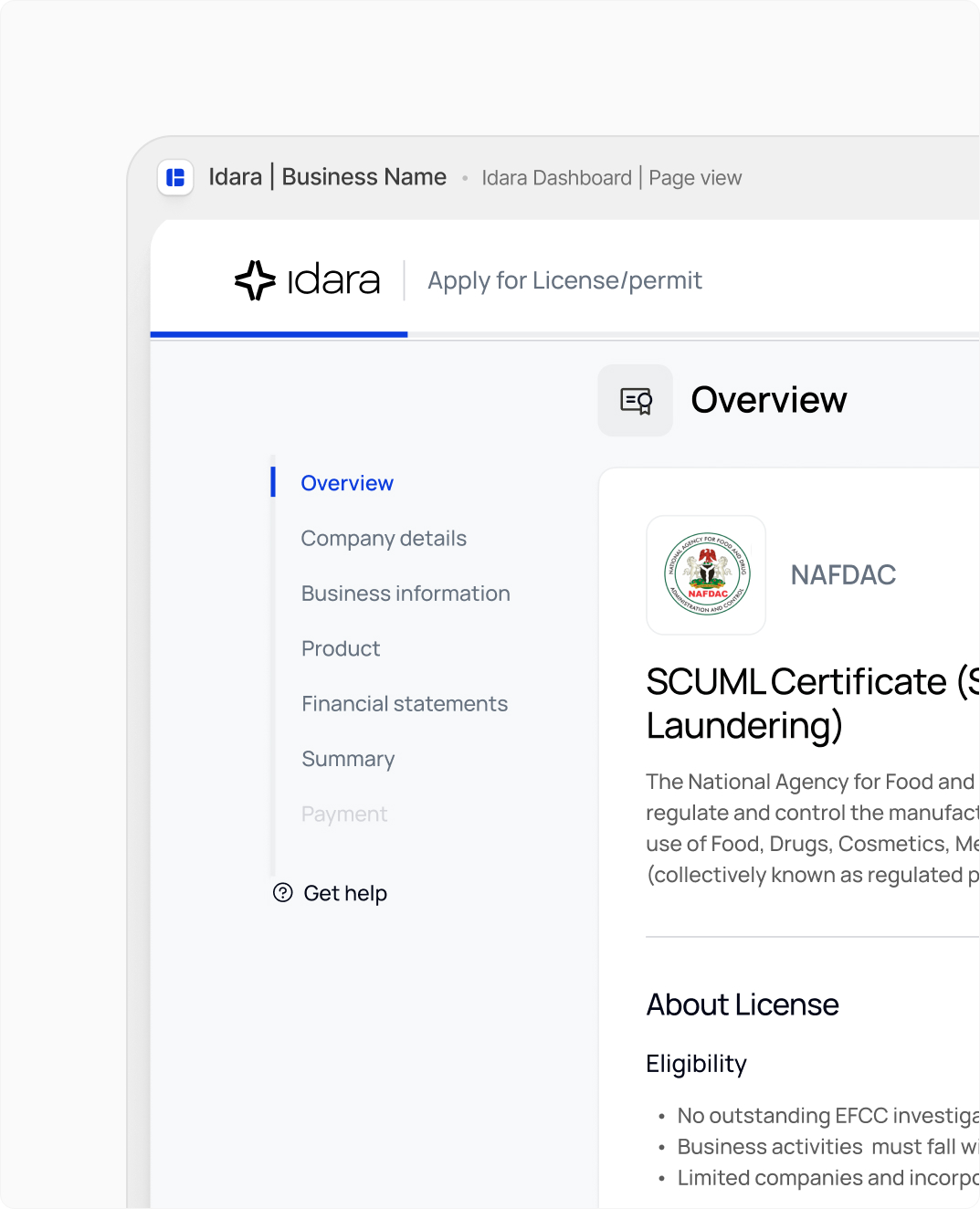
Task: Click 'Idara | Business Name' title text
Action: coord(328,177)
